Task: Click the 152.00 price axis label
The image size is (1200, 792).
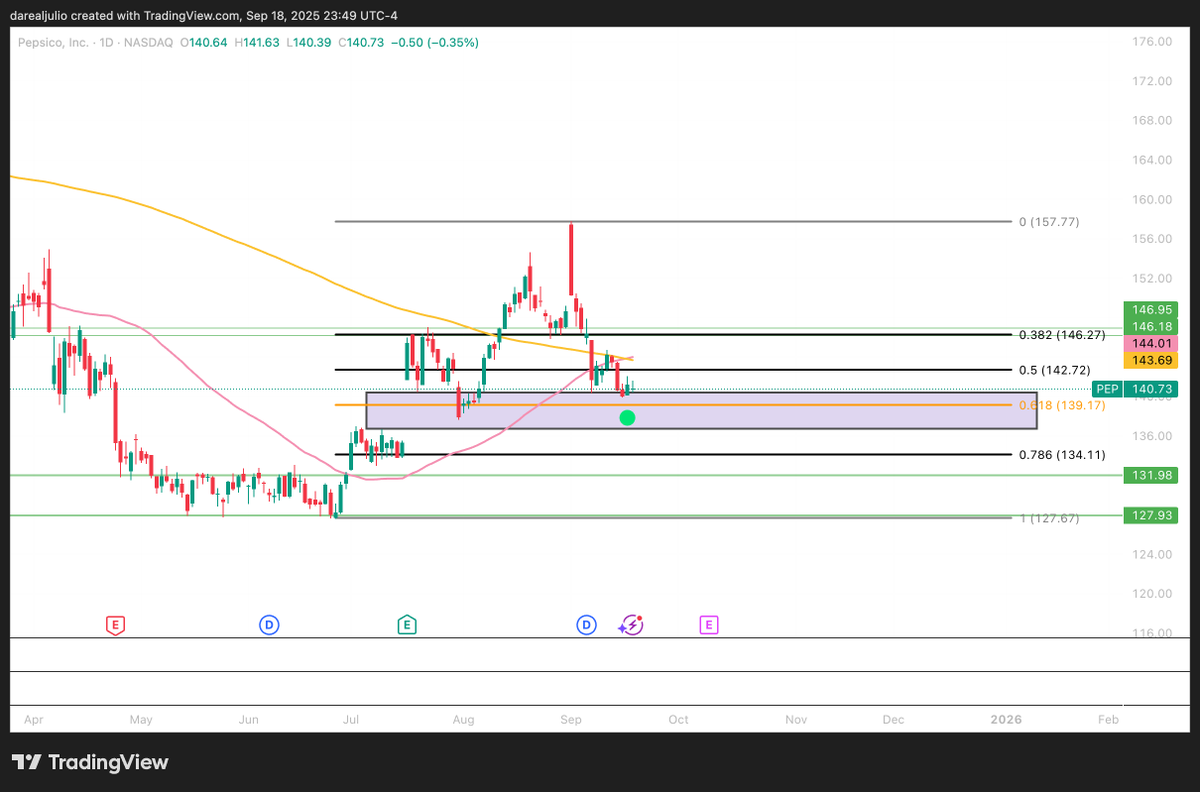Action: click(1151, 278)
